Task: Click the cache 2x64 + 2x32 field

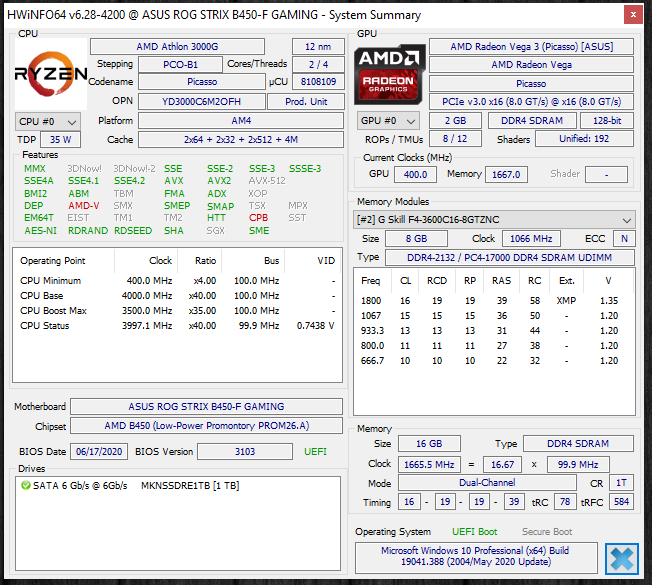Action: (x=241, y=140)
